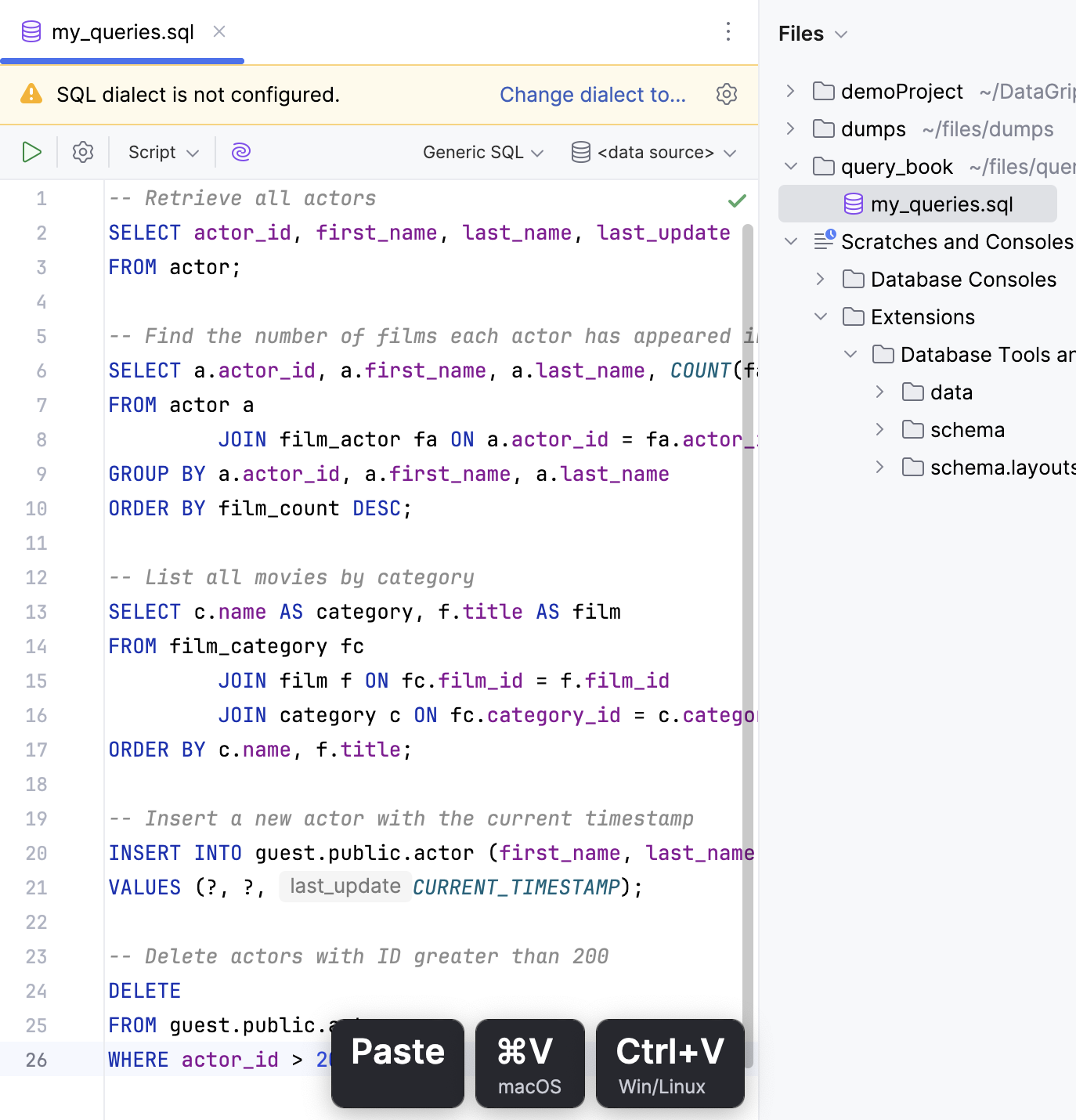Click CURRENT_TIMESTAMP on line 21
The image size is (1076, 1120).
pos(516,887)
